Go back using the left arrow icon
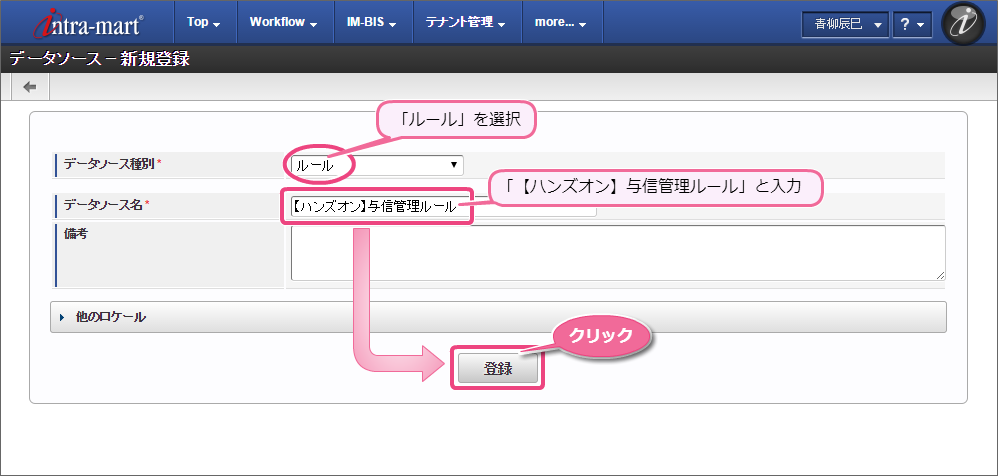This screenshot has width=998, height=476. pyautogui.click(x=30, y=87)
